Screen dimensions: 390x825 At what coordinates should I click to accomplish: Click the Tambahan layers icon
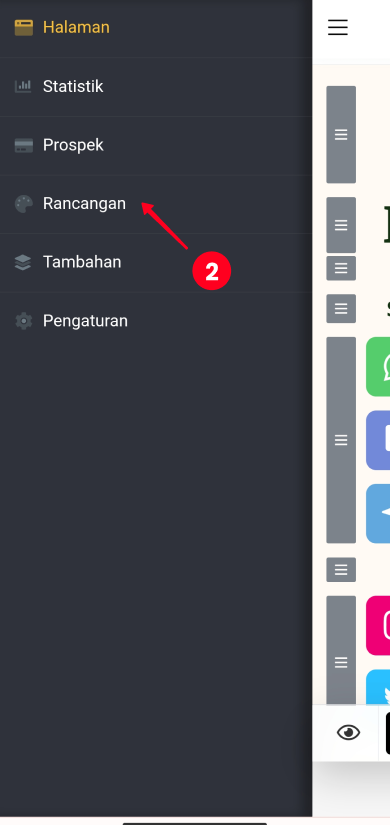[23, 262]
